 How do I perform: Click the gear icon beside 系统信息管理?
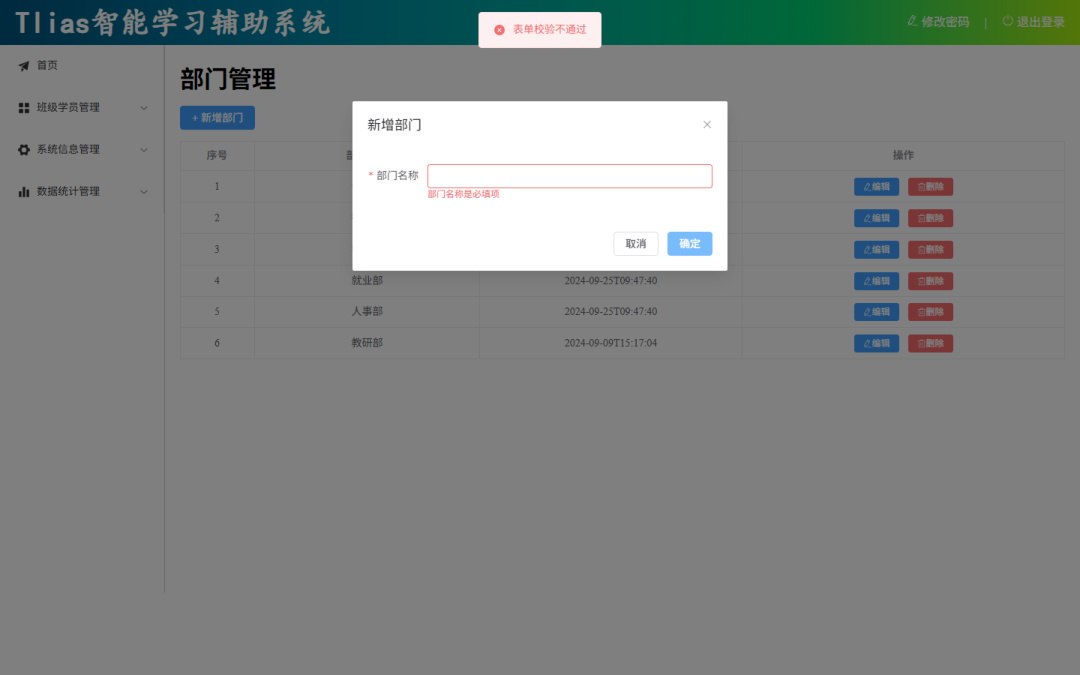pos(23,150)
